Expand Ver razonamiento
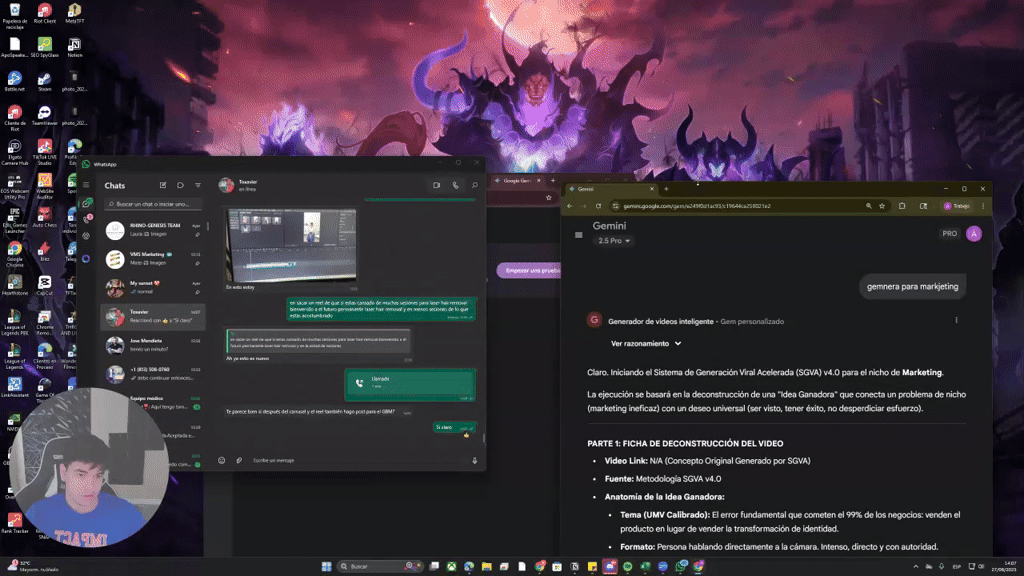The height and width of the screenshot is (576, 1024). [646, 344]
